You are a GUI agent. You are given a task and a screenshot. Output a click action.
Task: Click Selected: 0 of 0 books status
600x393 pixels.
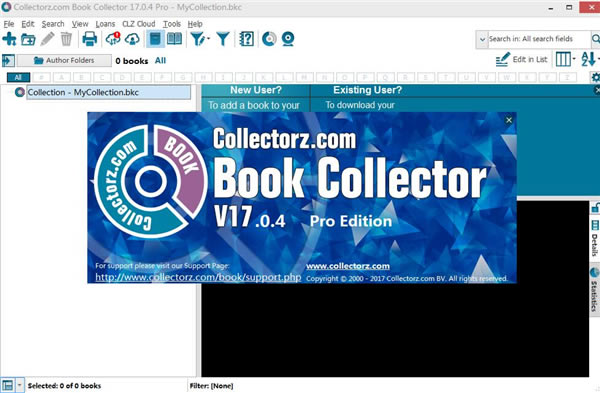[x=64, y=386]
